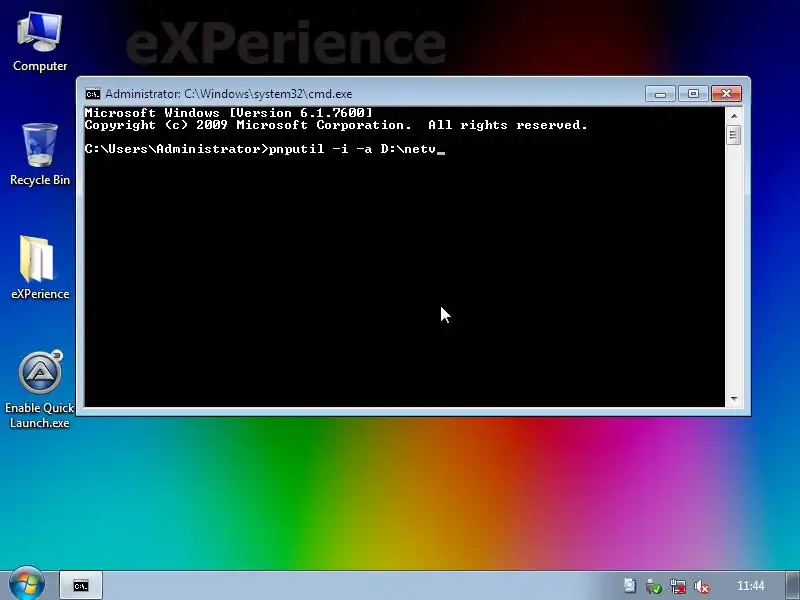Open the cmd window system menu icon

tap(93, 94)
